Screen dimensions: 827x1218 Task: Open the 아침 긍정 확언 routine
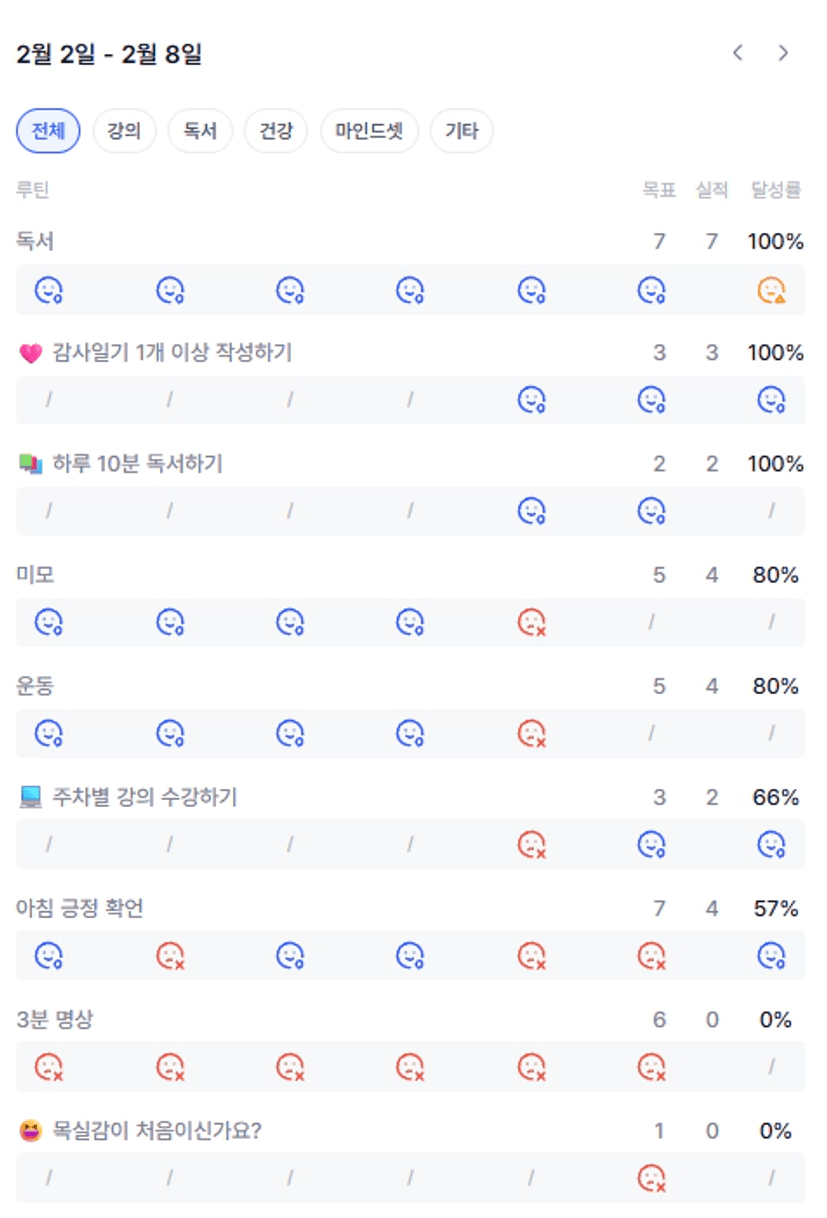tap(80, 908)
